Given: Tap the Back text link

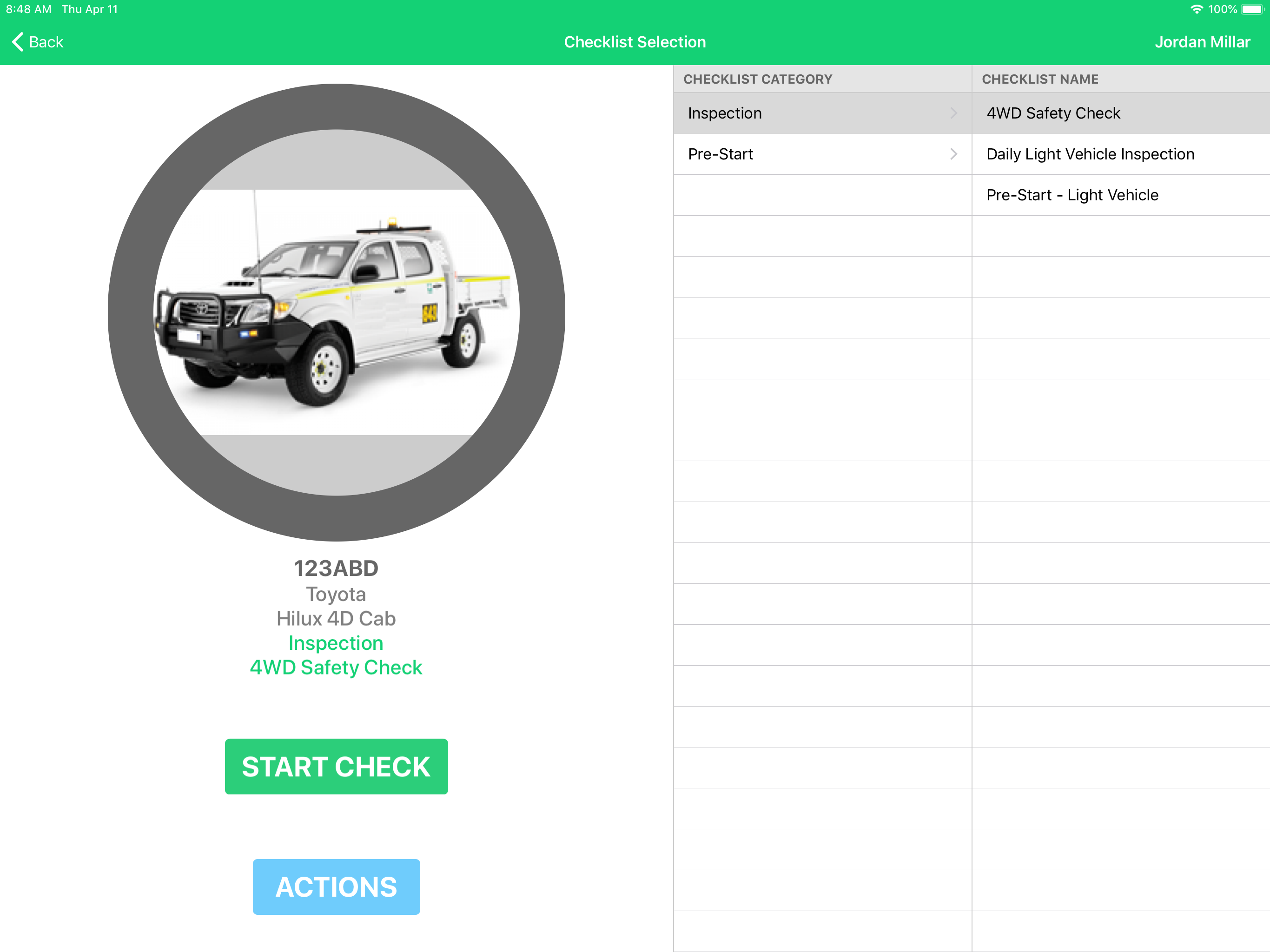Looking at the screenshot, I should pyautogui.click(x=46, y=42).
